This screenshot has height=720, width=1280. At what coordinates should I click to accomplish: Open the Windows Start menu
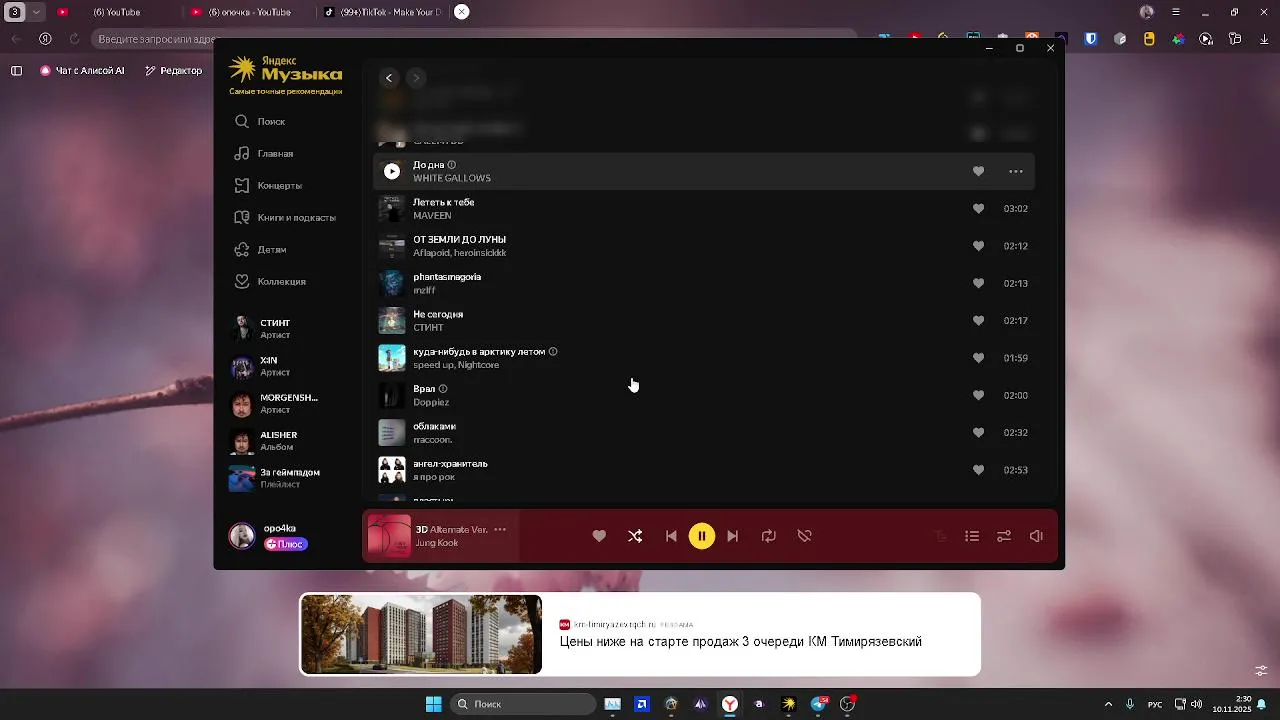(433, 704)
